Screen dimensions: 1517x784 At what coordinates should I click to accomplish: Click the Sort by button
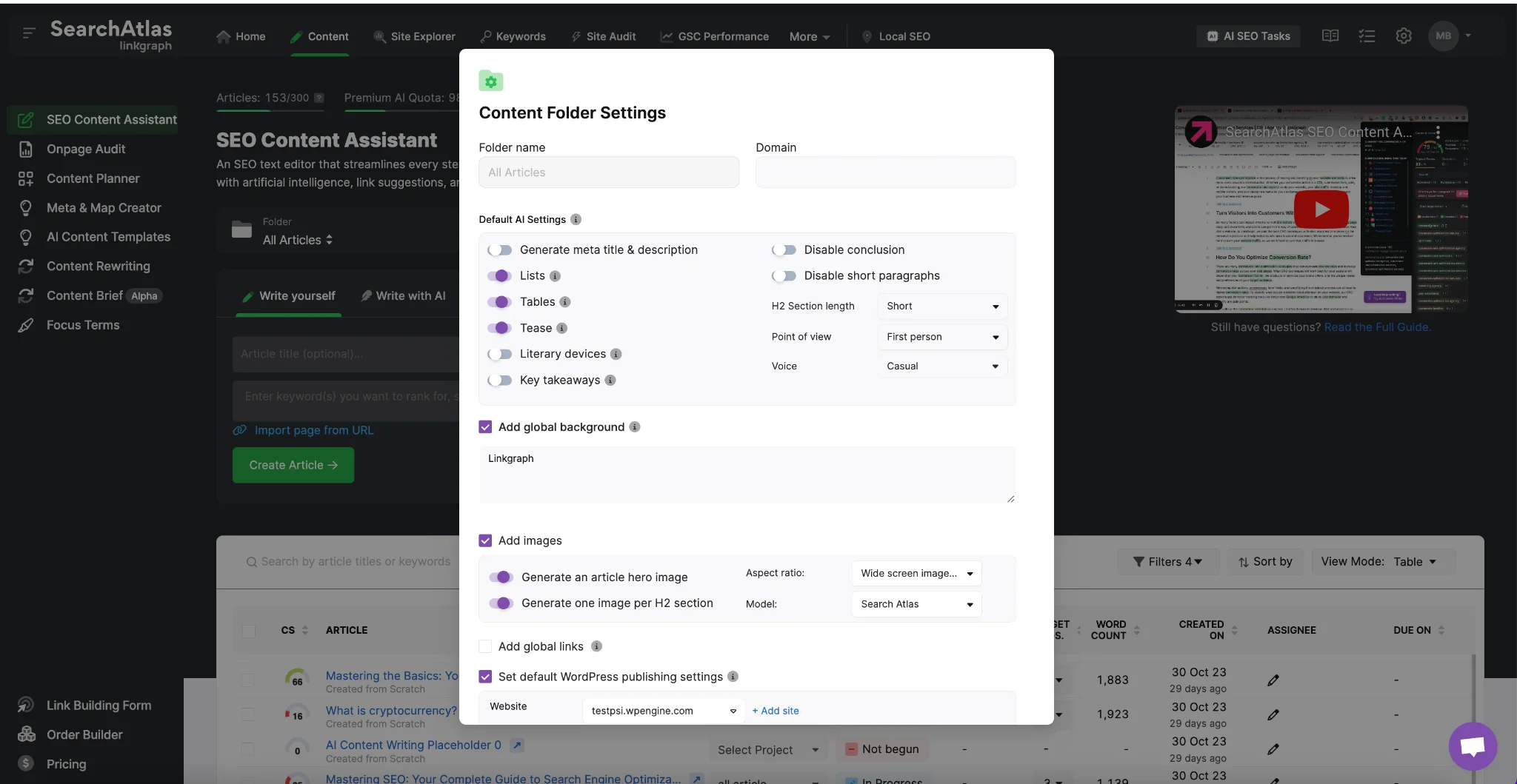pos(1265,562)
